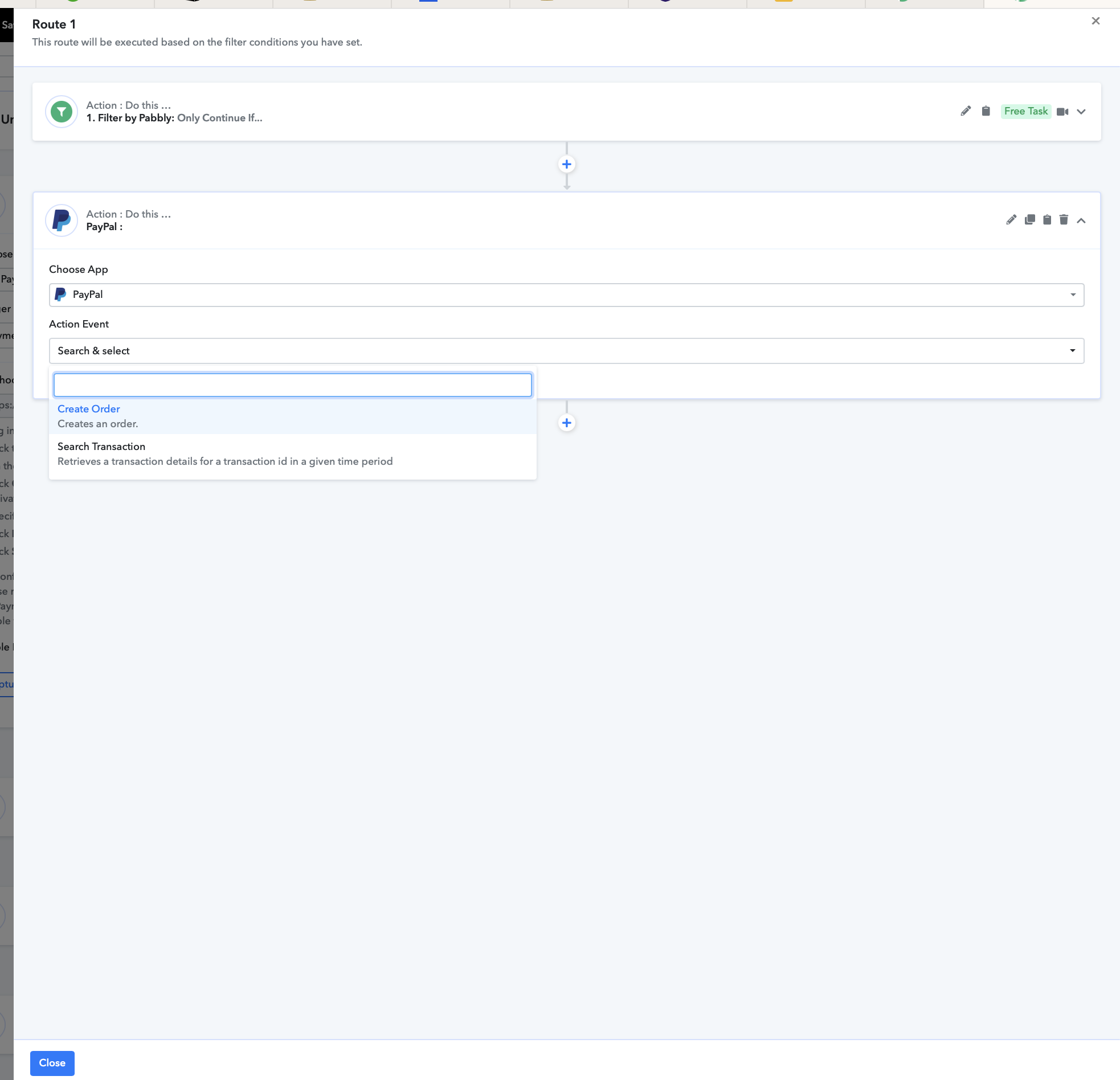The width and height of the screenshot is (1120, 1080).
Task: Click the "Choose App" label
Action: tap(78, 269)
